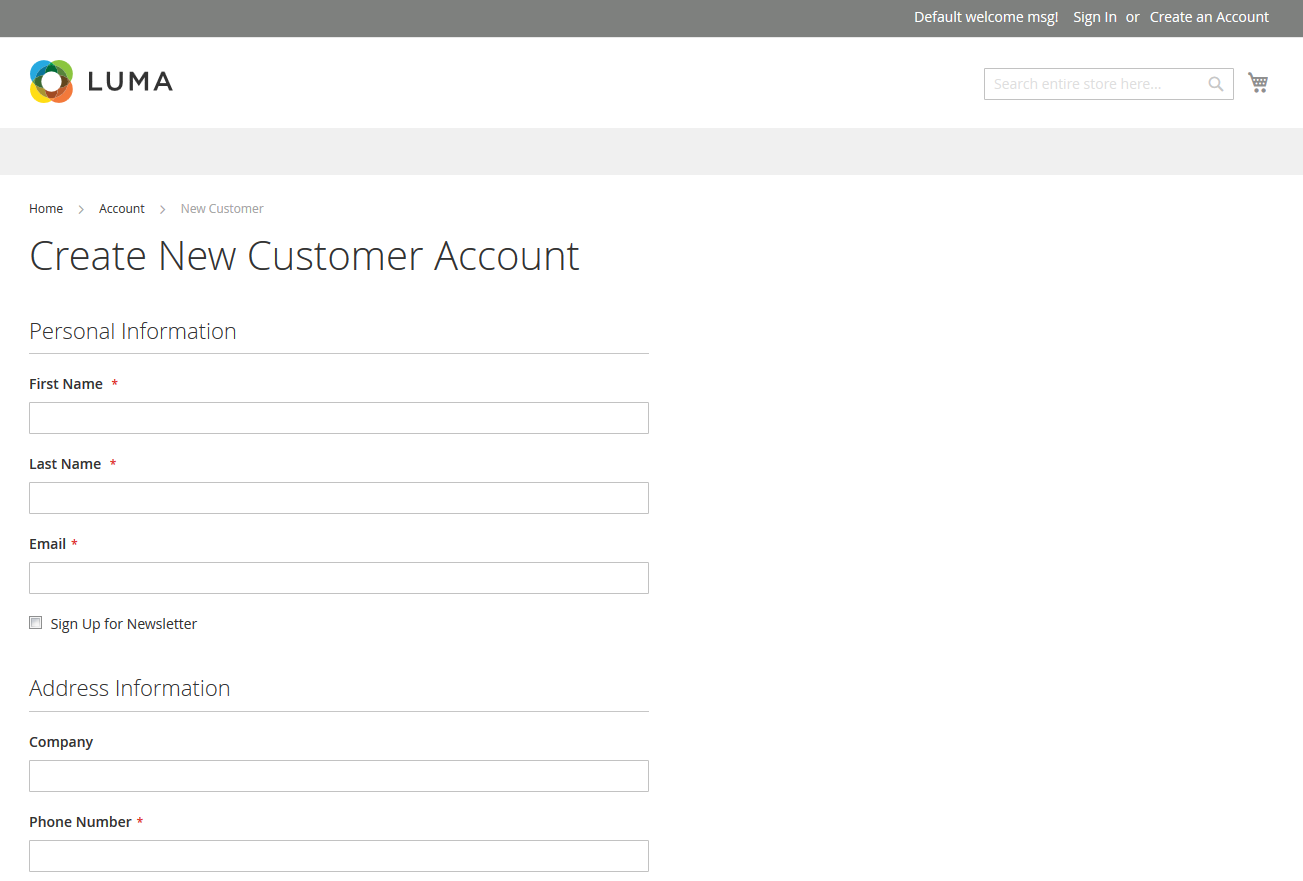
Task: Click the search magnifier icon
Action: pos(1216,84)
